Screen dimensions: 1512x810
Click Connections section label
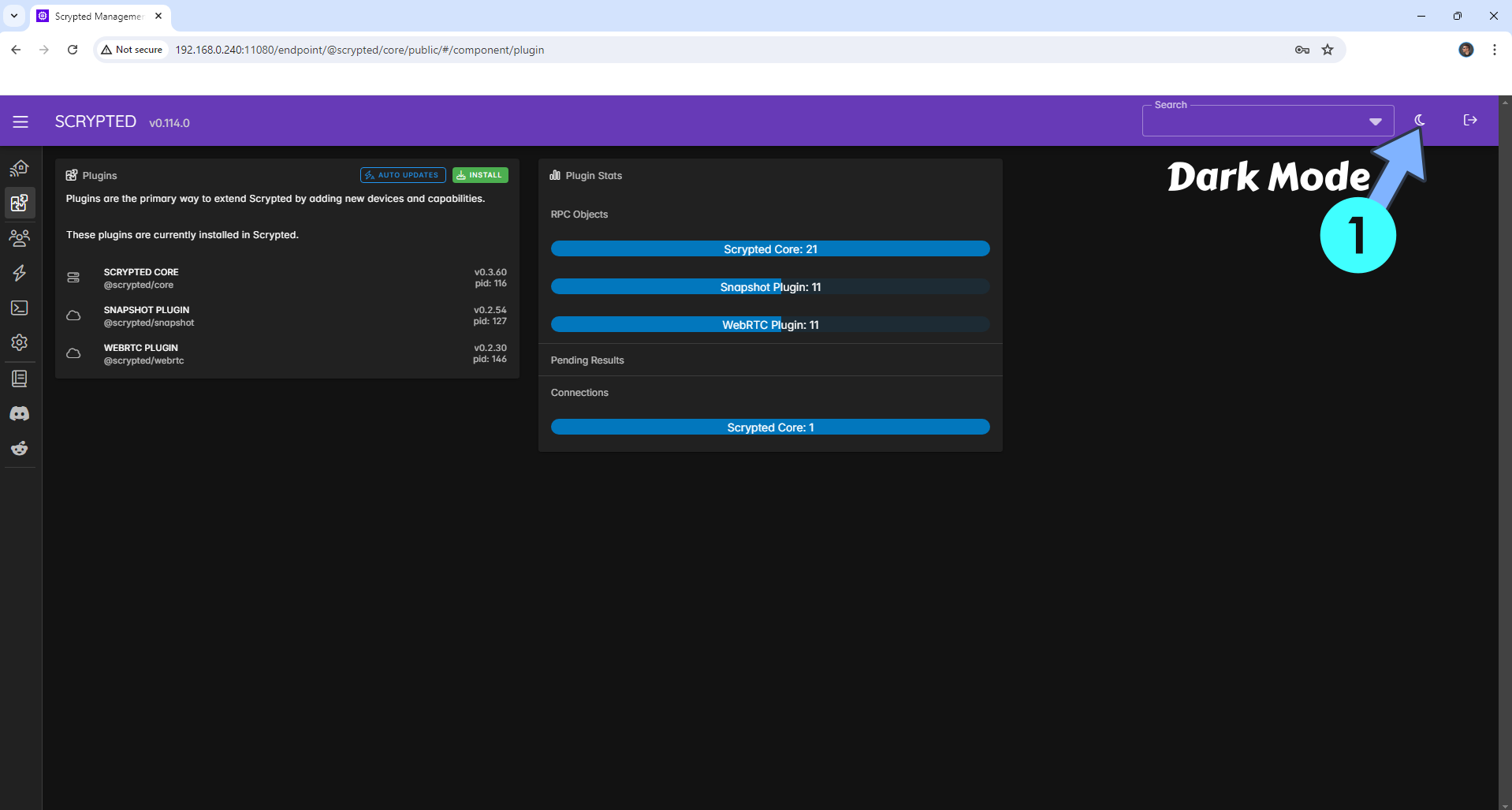click(x=579, y=393)
